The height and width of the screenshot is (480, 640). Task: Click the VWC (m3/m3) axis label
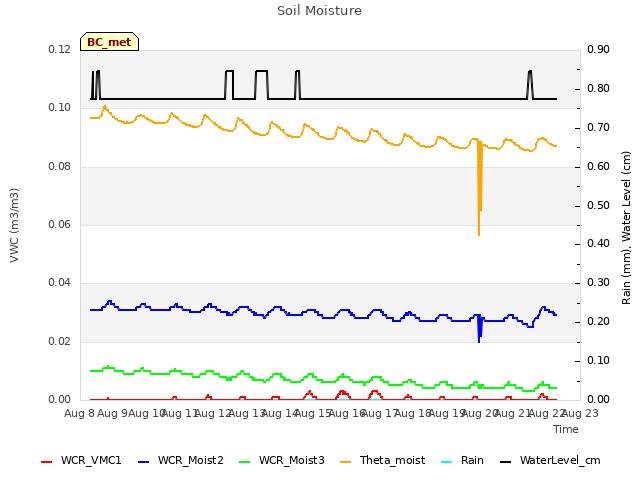point(14,225)
